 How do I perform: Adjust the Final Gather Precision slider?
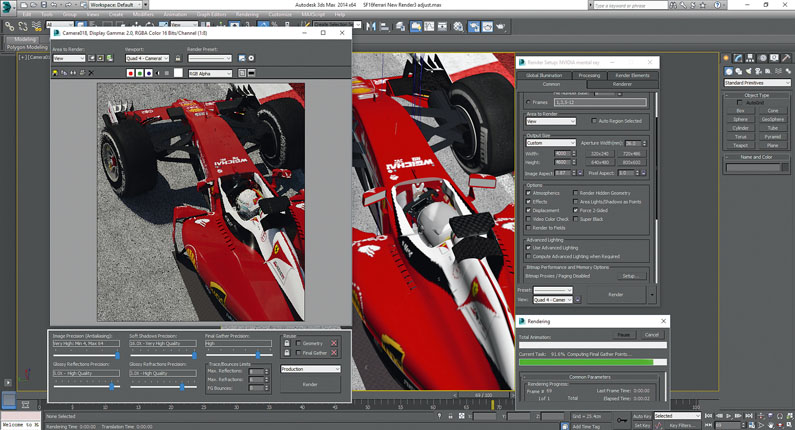pyautogui.click(x=258, y=355)
